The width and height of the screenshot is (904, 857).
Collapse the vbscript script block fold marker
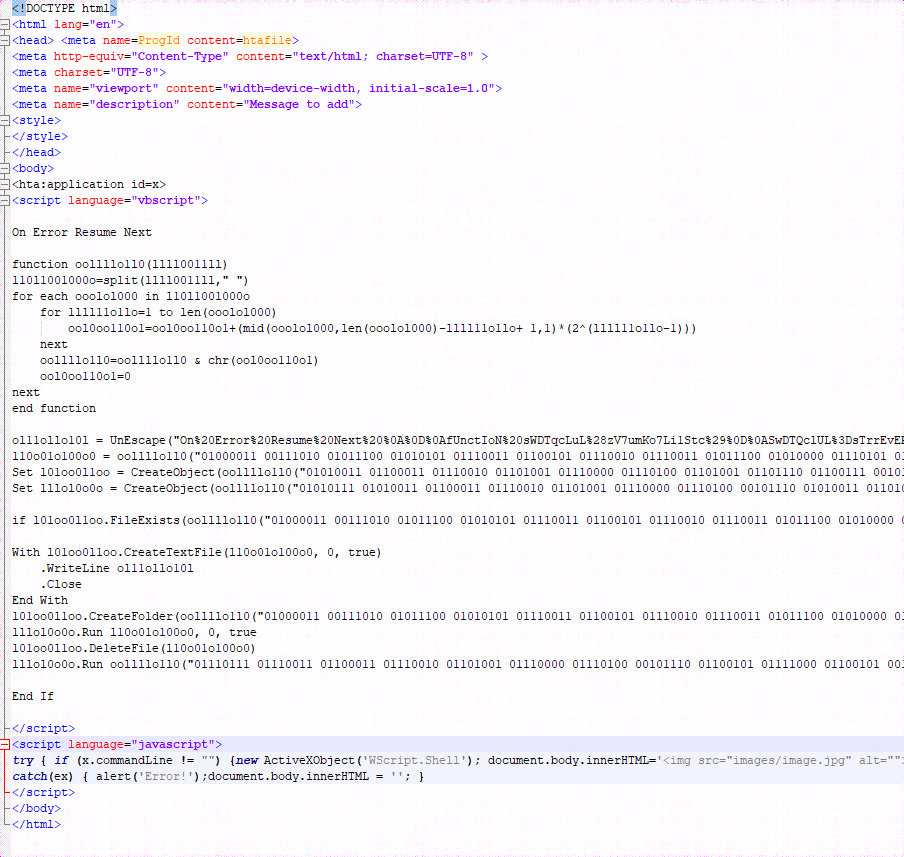(5, 201)
